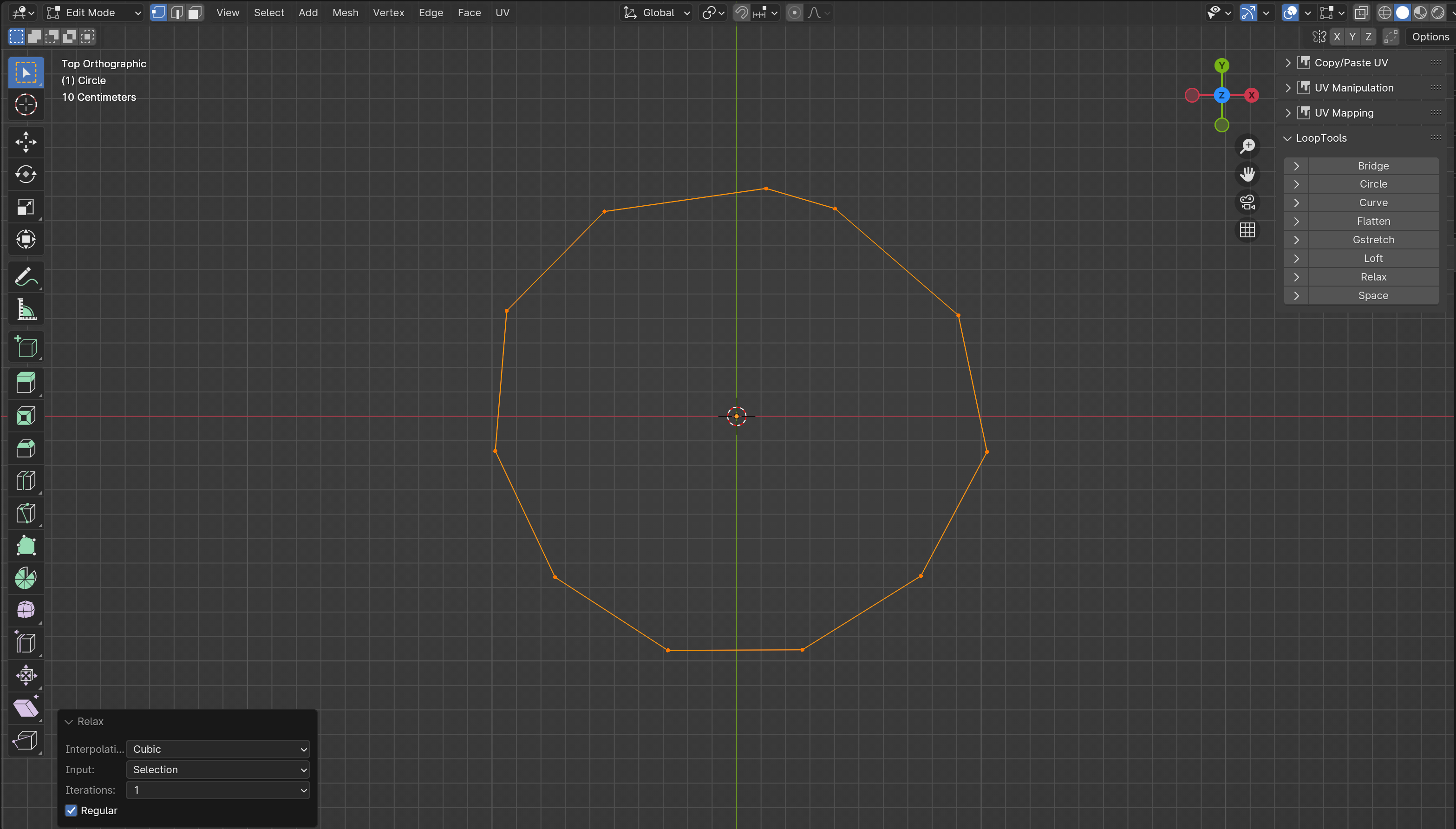Toggle proportional editing

795,13
